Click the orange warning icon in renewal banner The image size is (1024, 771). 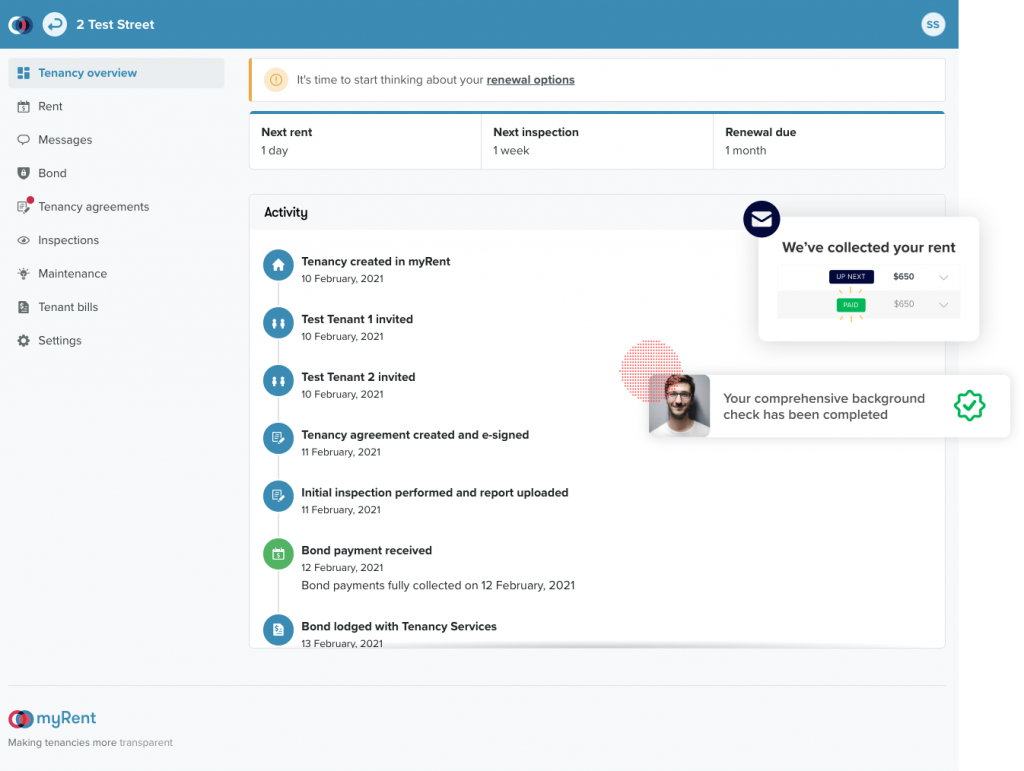tap(276, 80)
